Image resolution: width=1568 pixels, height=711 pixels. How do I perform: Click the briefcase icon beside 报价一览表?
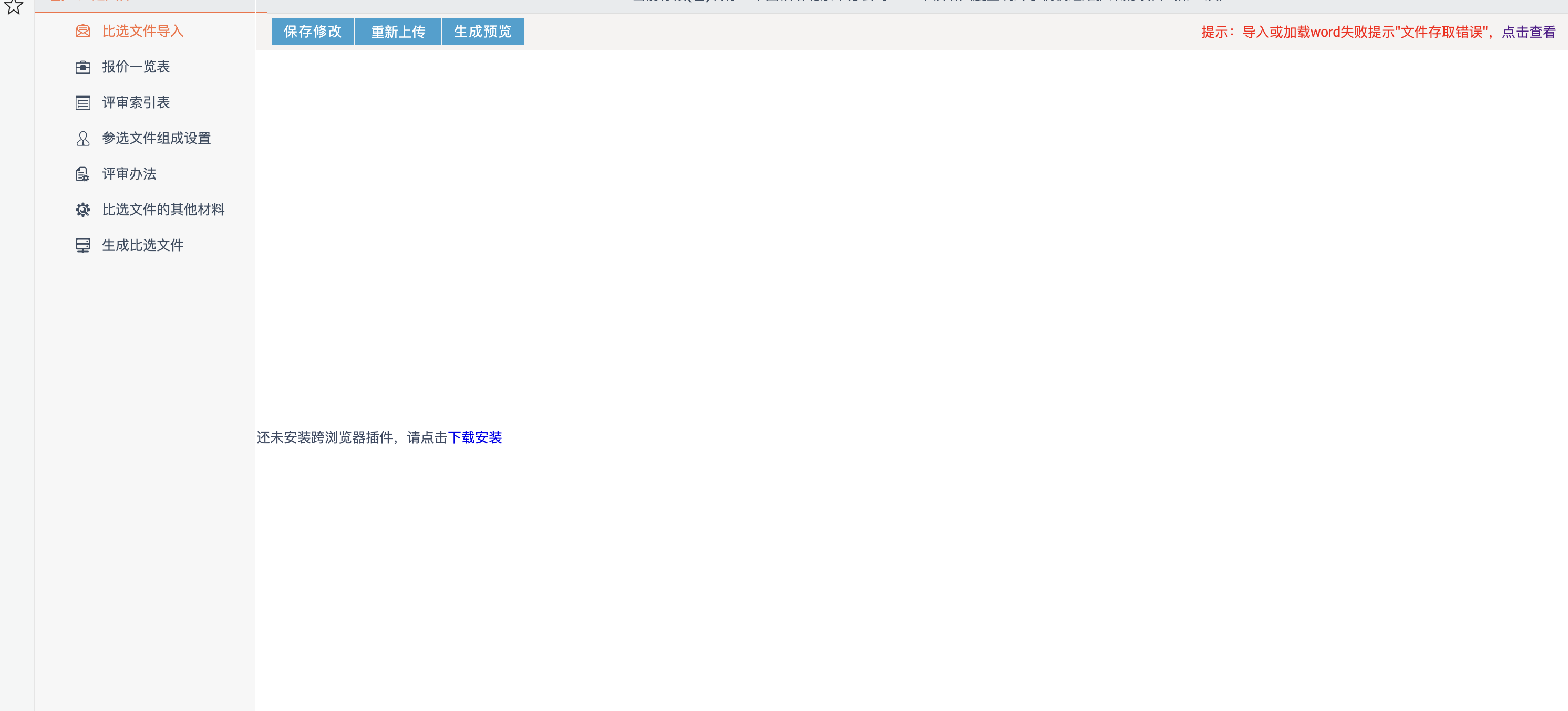pyautogui.click(x=83, y=67)
